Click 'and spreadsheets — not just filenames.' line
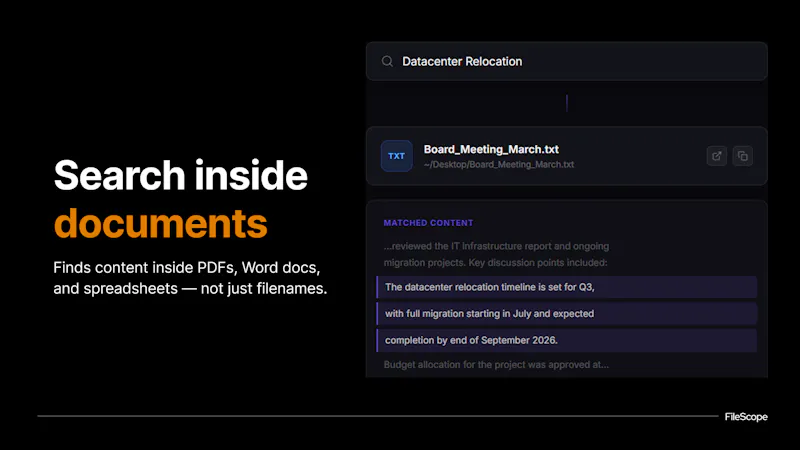 click(190, 288)
